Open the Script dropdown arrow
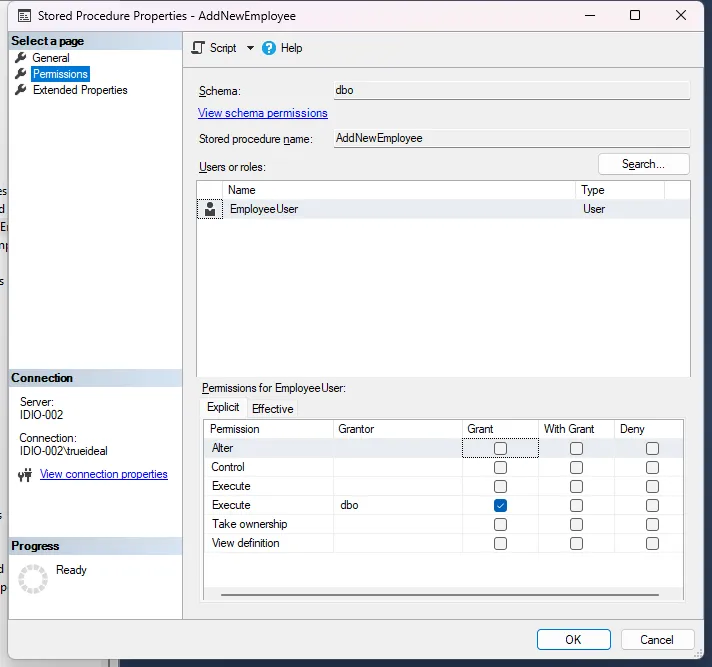This screenshot has width=712, height=667. click(250, 48)
